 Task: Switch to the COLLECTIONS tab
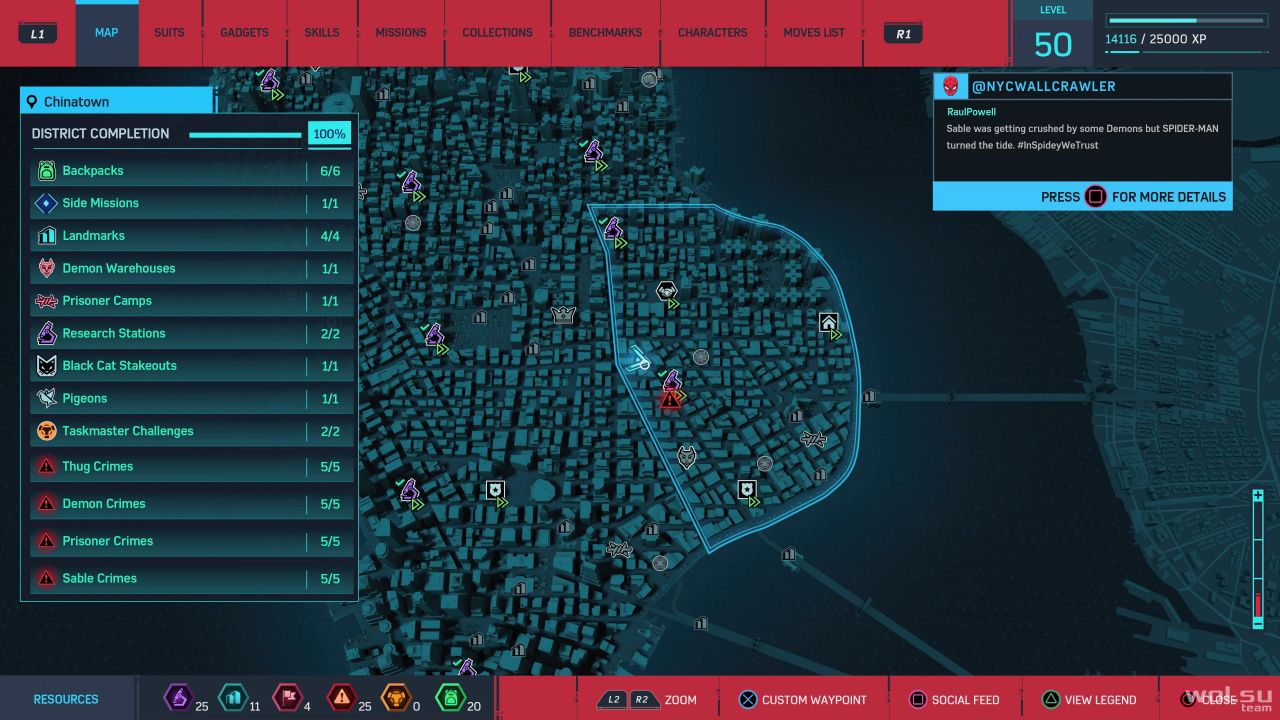pyautogui.click(x=497, y=33)
